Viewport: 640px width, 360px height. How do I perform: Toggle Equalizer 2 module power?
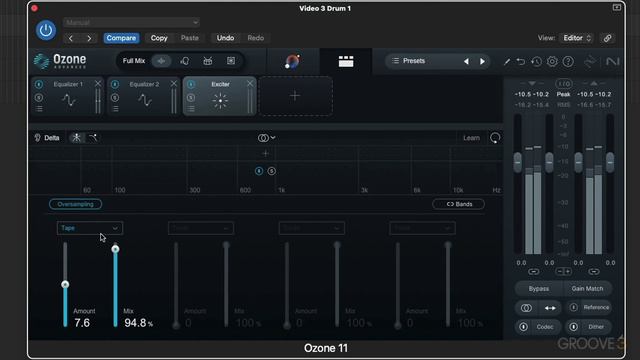115,84
